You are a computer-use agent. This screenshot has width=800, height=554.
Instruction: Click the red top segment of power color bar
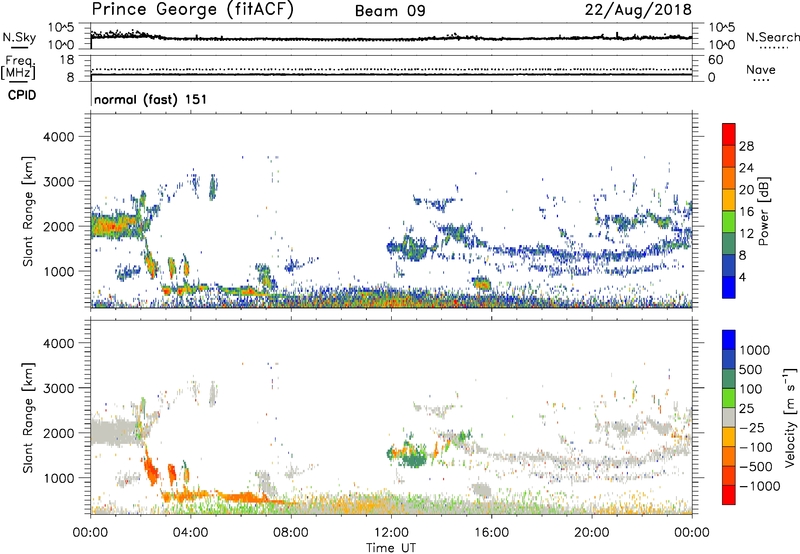(729, 134)
